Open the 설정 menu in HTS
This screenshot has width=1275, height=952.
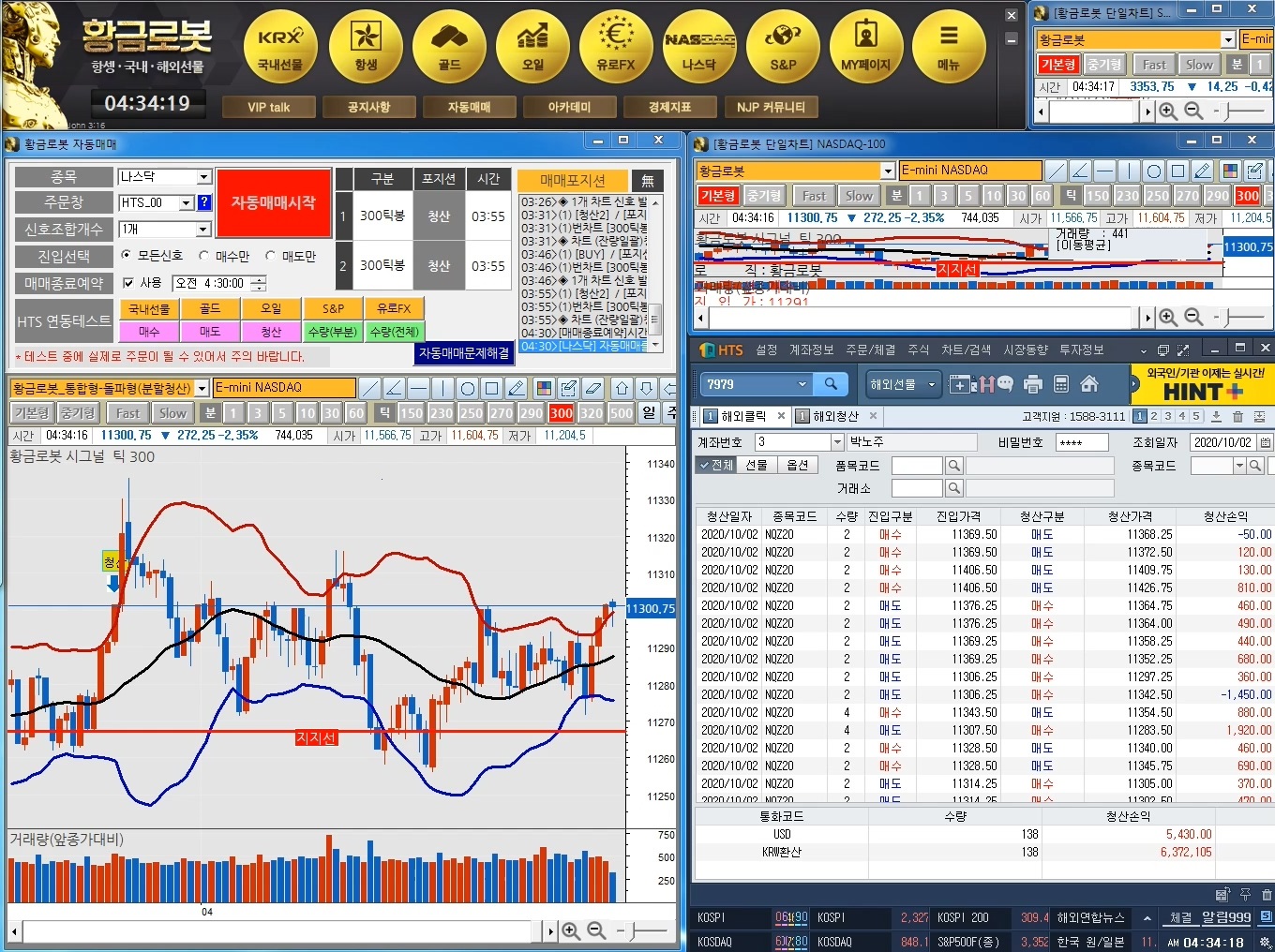(x=767, y=350)
